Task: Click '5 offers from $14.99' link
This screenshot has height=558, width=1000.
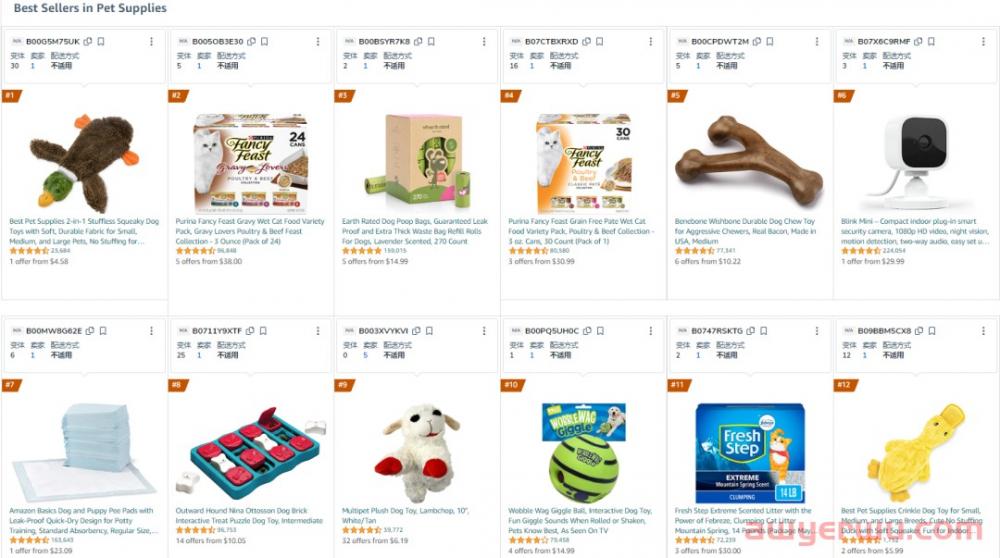Action: tap(375, 261)
